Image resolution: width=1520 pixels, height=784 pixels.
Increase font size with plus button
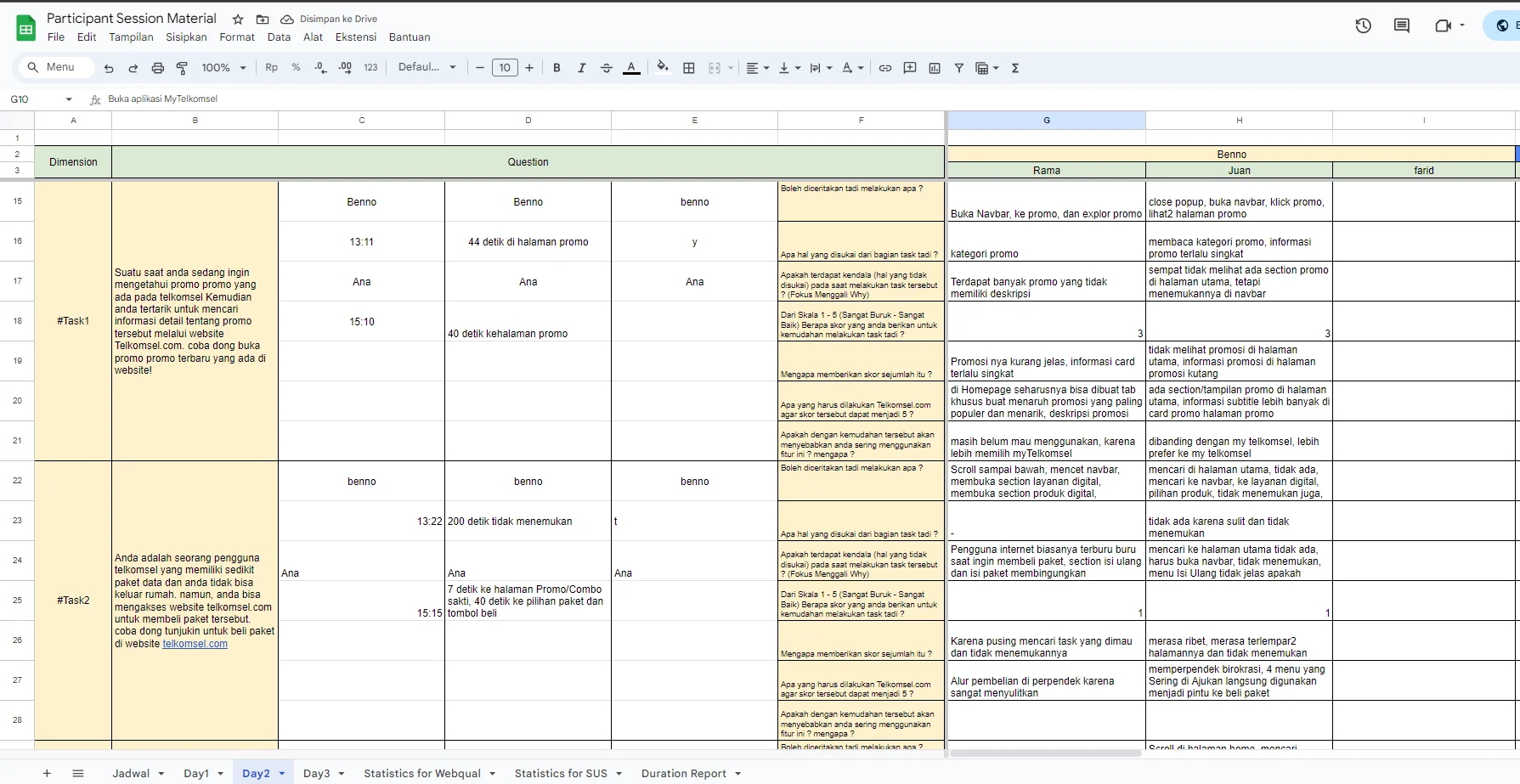[x=529, y=68]
